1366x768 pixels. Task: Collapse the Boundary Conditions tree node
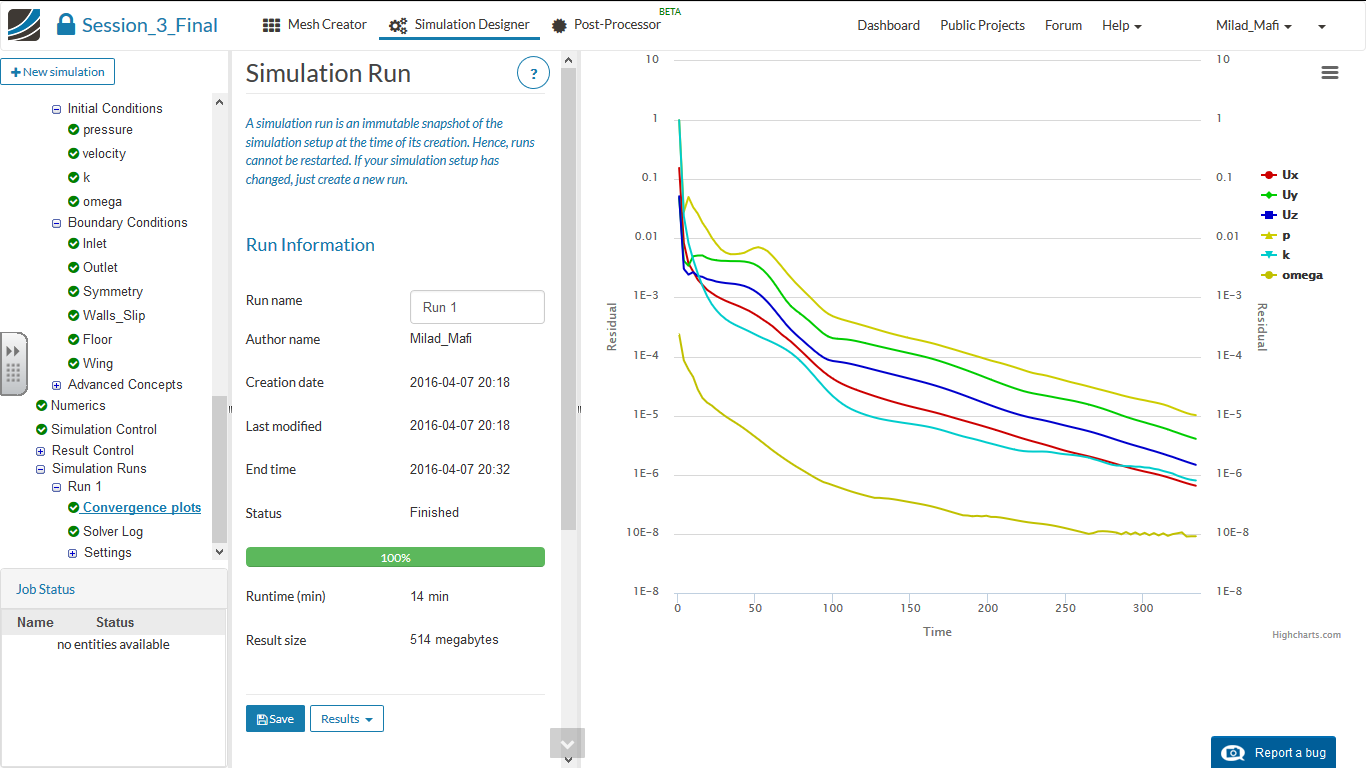pyautogui.click(x=57, y=223)
